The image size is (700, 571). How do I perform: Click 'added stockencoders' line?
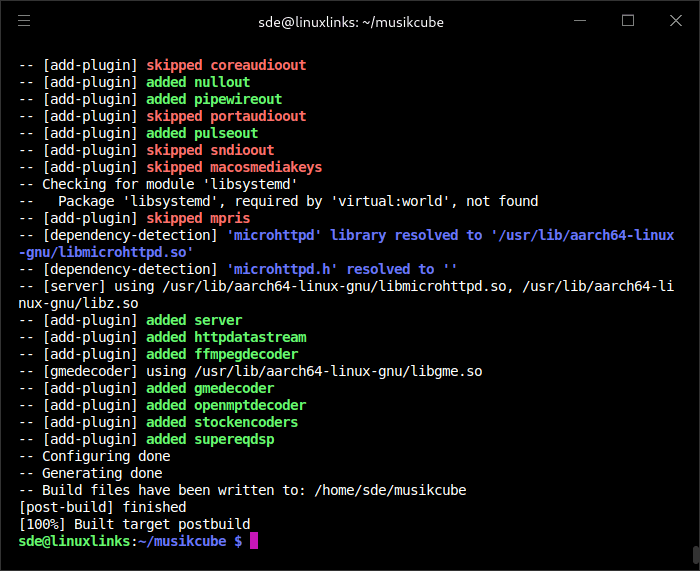158,422
